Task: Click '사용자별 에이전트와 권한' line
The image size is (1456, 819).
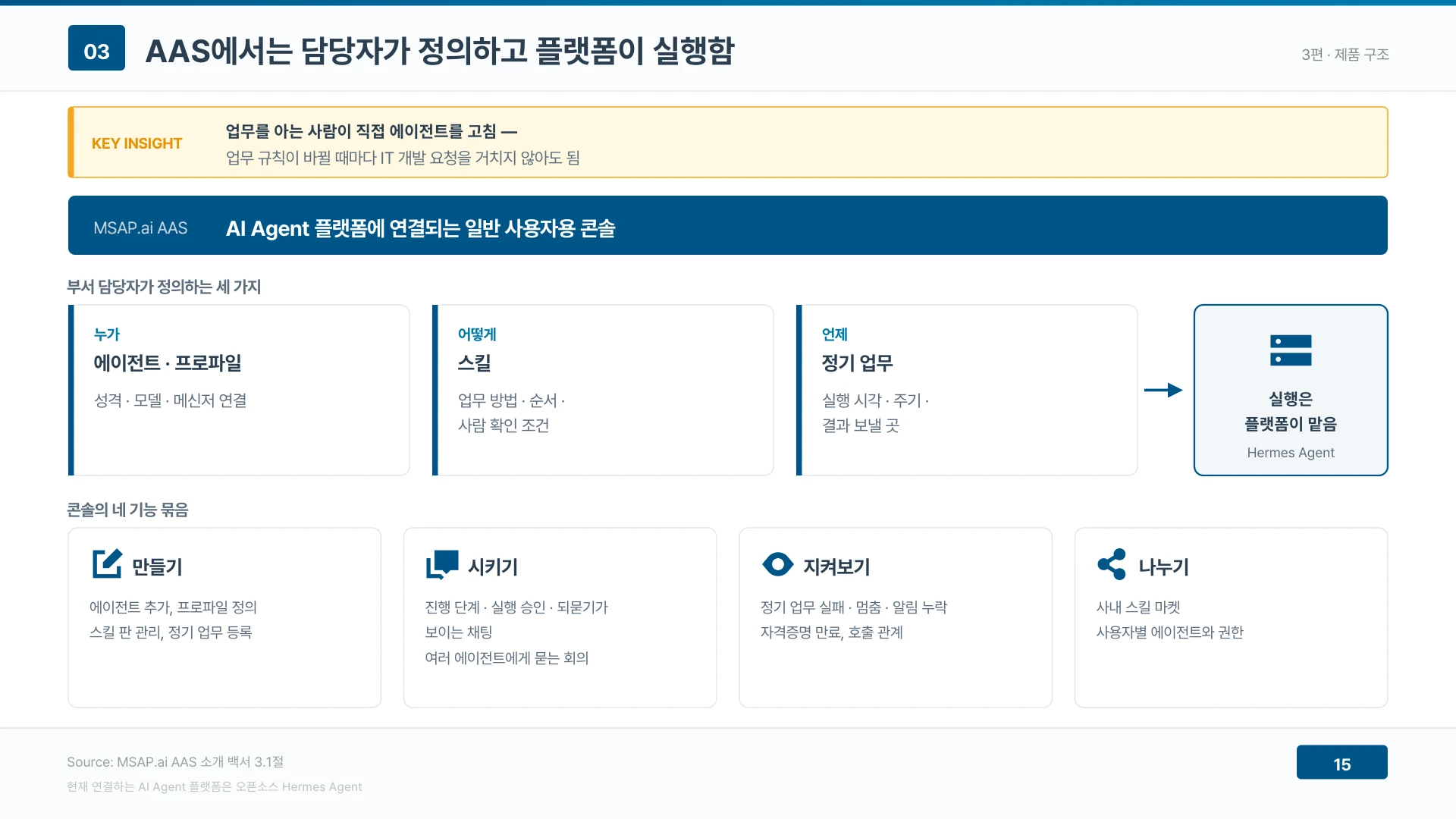Action: (1170, 632)
